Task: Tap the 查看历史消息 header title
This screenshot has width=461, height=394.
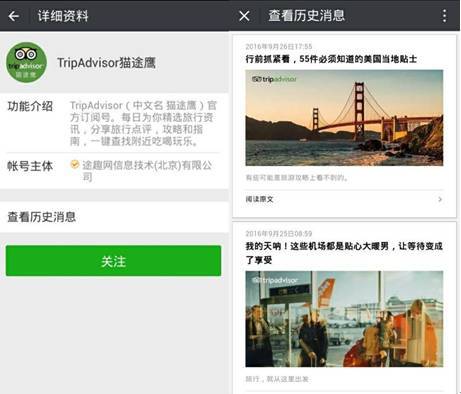Action: (306, 16)
